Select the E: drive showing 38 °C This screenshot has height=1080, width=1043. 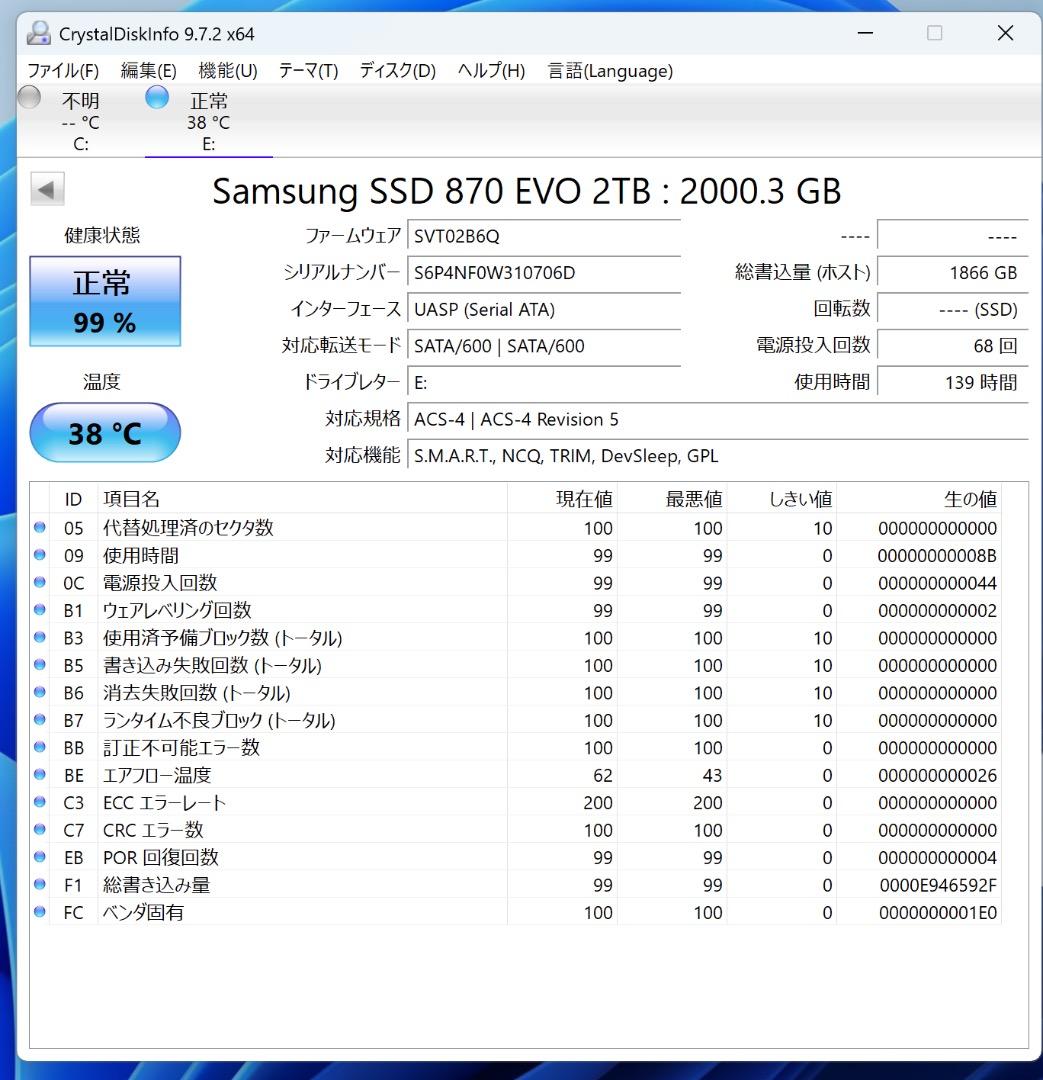(x=208, y=118)
